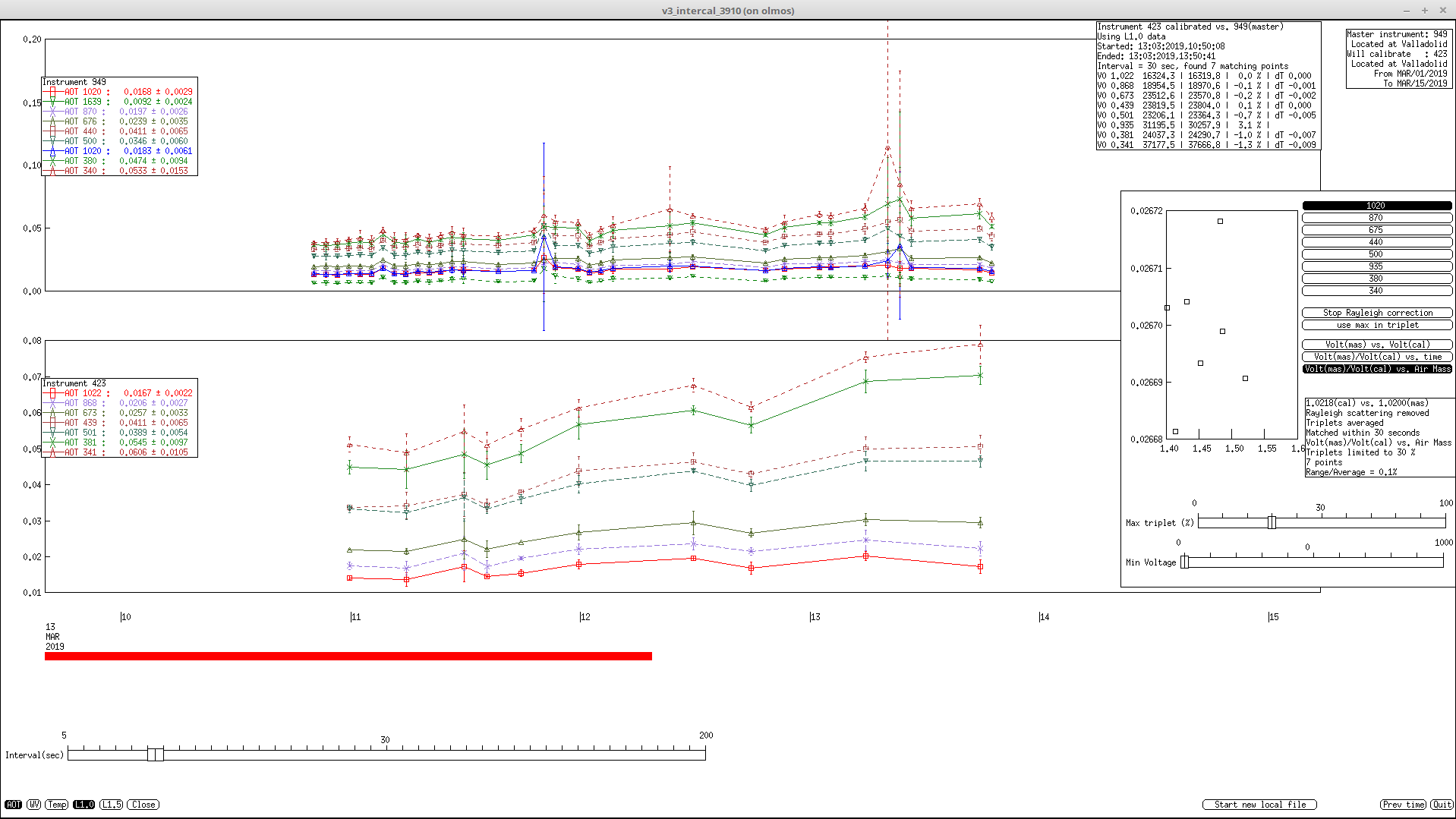The image size is (1456, 819).
Task: Click 'Master instrument: 949' info text
Action: (1397, 34)
